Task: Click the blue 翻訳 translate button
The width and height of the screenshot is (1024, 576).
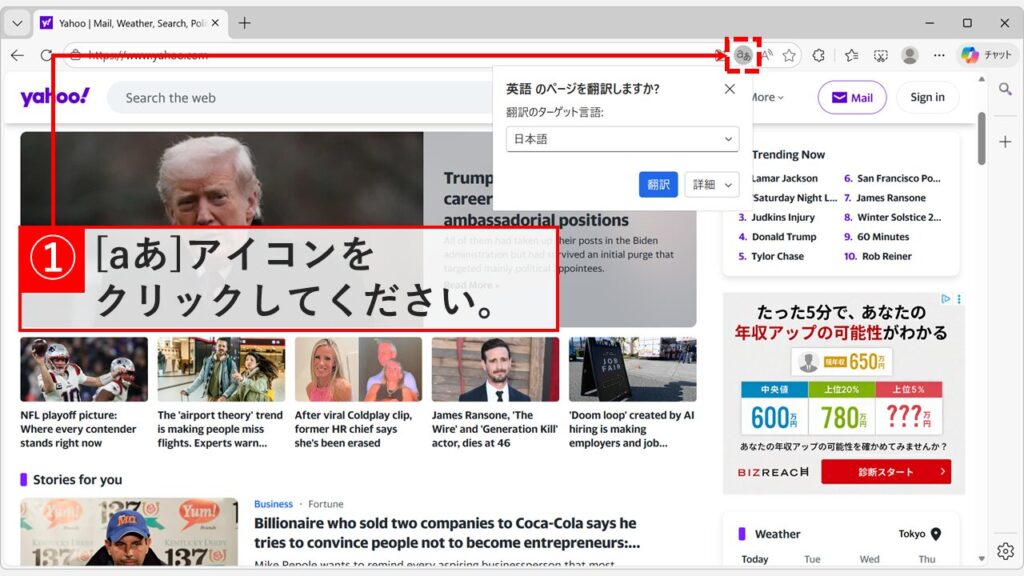Action: [x=658, y=184]
